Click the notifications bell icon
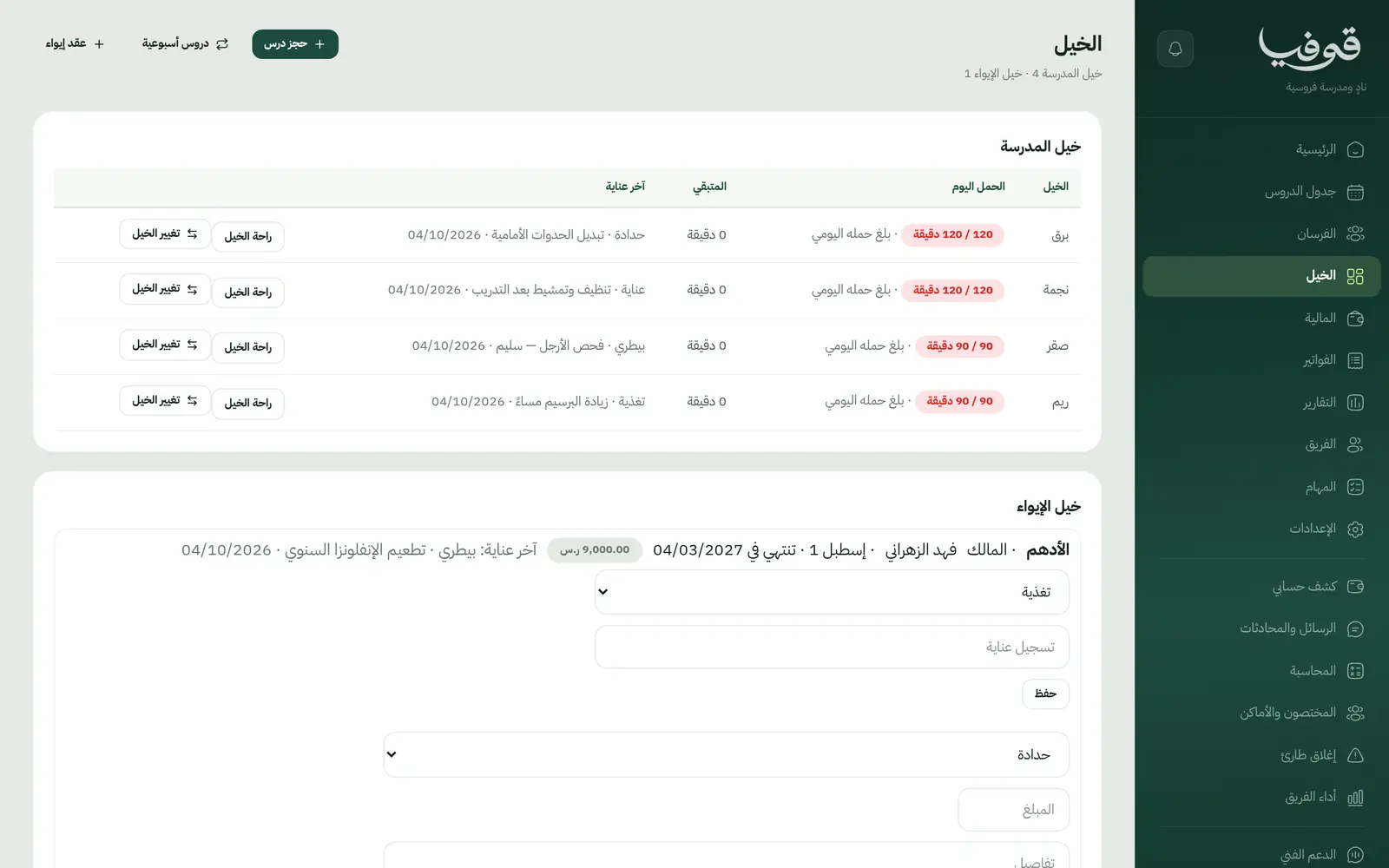Image resolution: width=1389 pixels, height=868 pixels. click(x=1175, y=49)
